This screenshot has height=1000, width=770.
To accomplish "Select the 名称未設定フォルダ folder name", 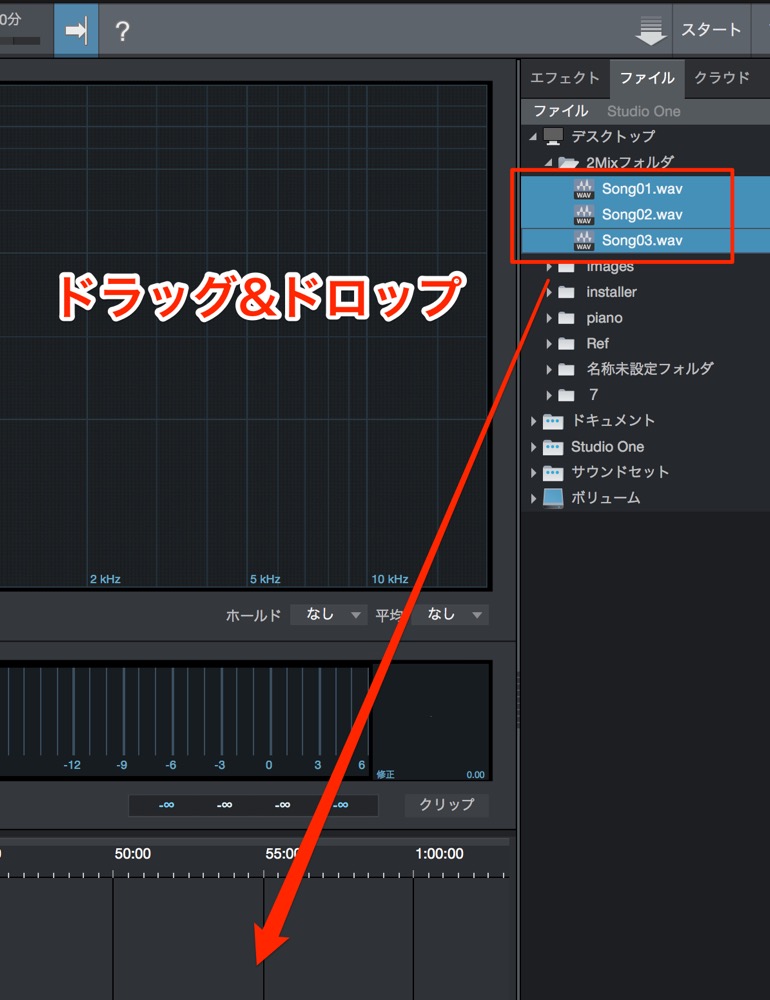I will (649, 369).
